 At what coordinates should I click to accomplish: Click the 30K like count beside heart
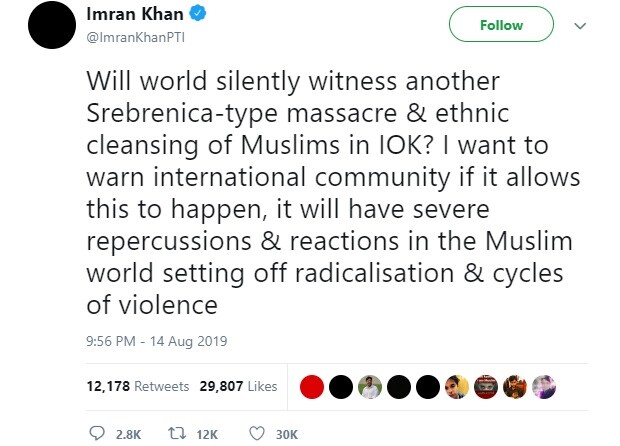tap(286, 433)
